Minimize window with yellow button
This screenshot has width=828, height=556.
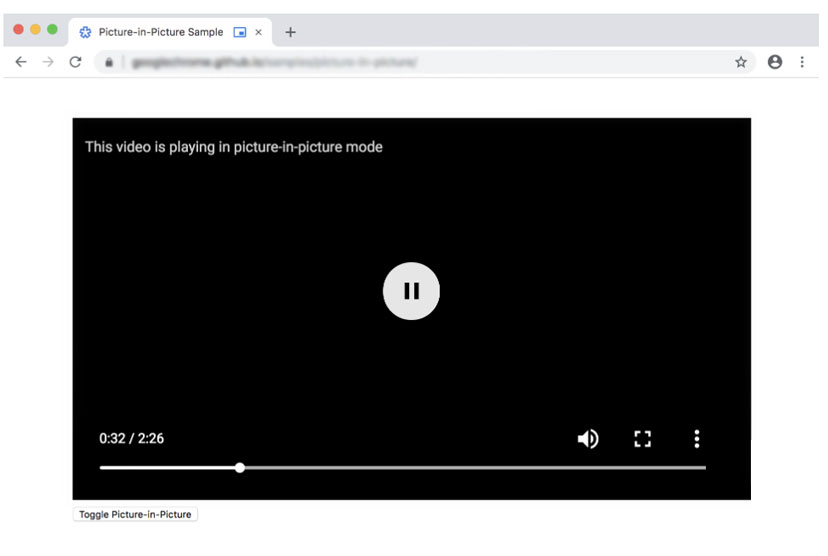[35, 29]
